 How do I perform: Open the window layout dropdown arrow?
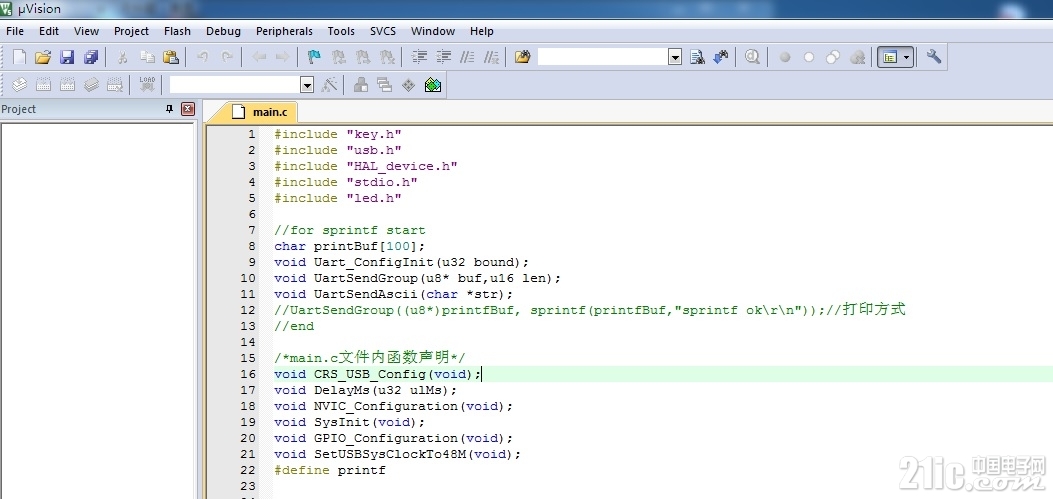pos(907,57)
